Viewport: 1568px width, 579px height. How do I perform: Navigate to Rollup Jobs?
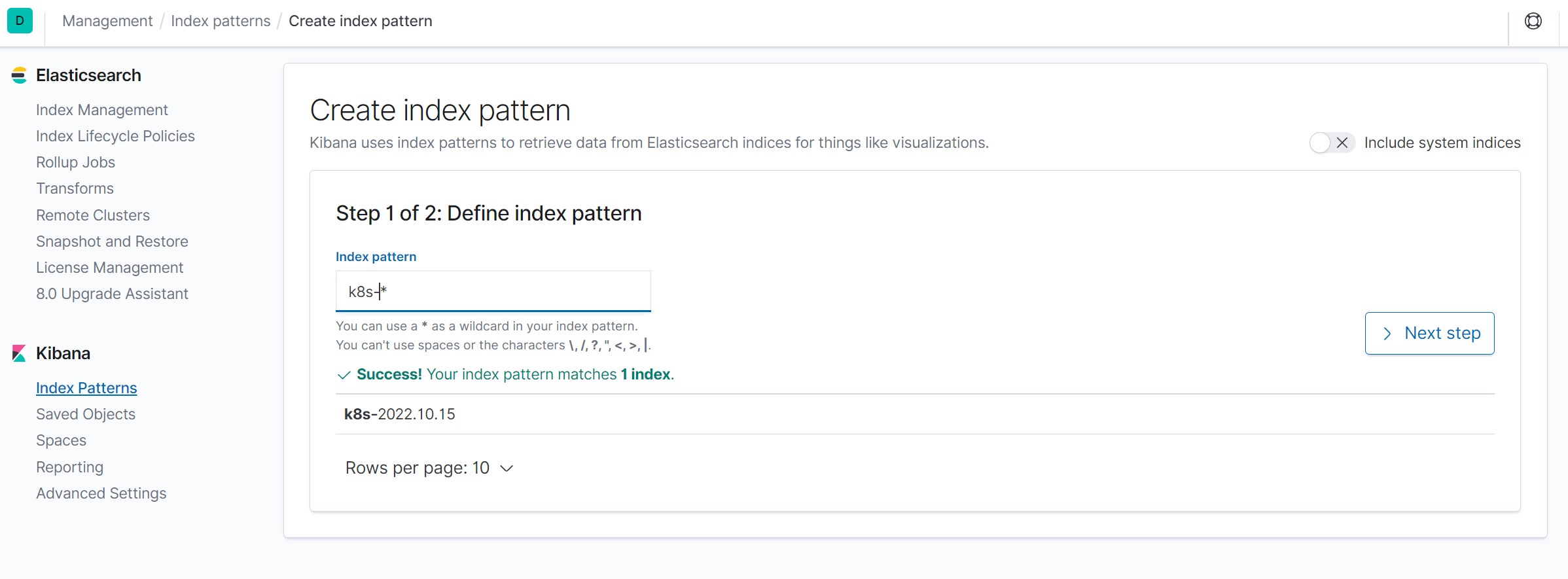[x=75, y=162]
